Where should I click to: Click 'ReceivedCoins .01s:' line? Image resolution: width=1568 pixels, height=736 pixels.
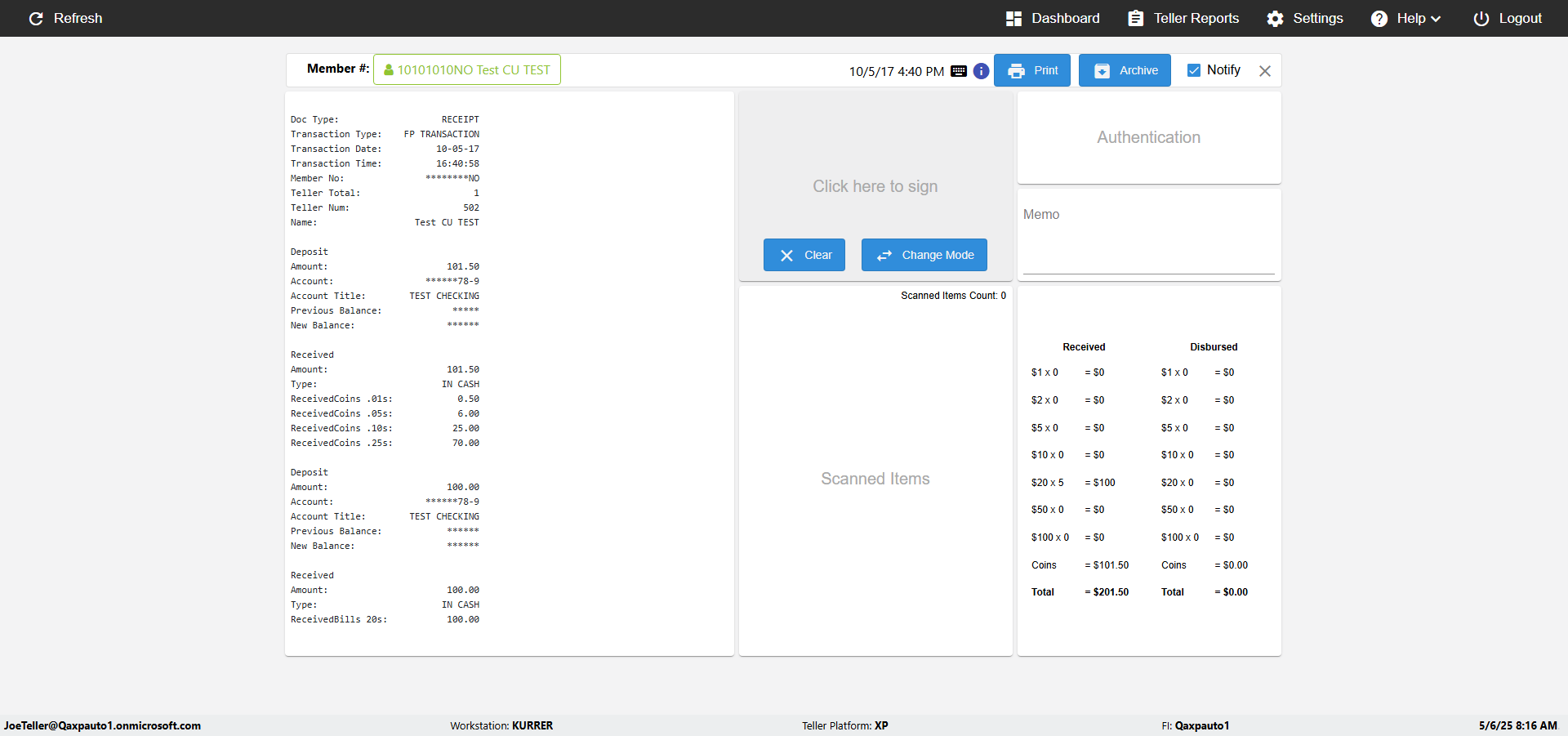pos(385,399)
